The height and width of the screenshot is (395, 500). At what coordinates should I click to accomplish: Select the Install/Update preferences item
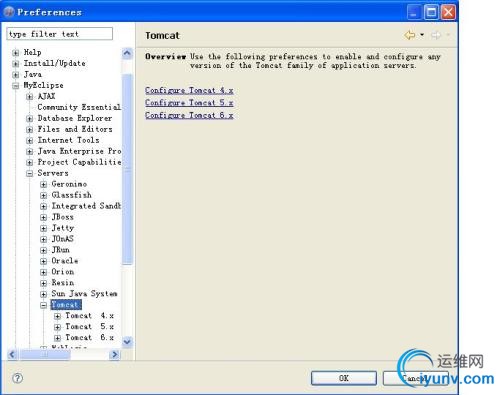[54, 63]
